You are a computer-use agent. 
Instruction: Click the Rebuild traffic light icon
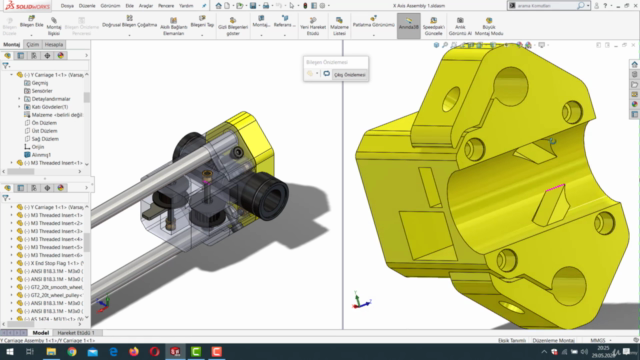[x=305, y=6]
